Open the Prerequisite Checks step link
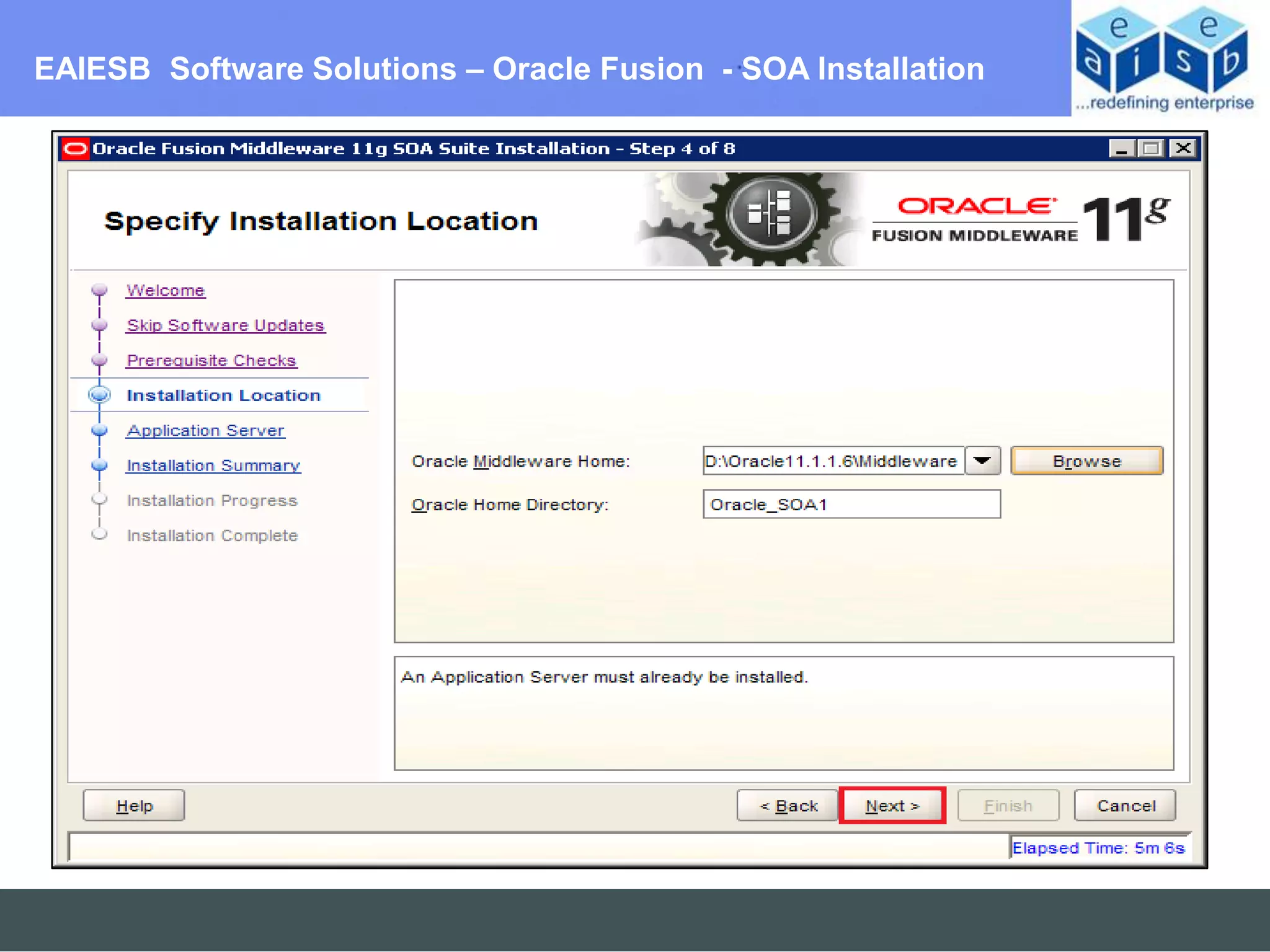Image resolution: width=1270 pixels, height=952 pixels. 211,360
